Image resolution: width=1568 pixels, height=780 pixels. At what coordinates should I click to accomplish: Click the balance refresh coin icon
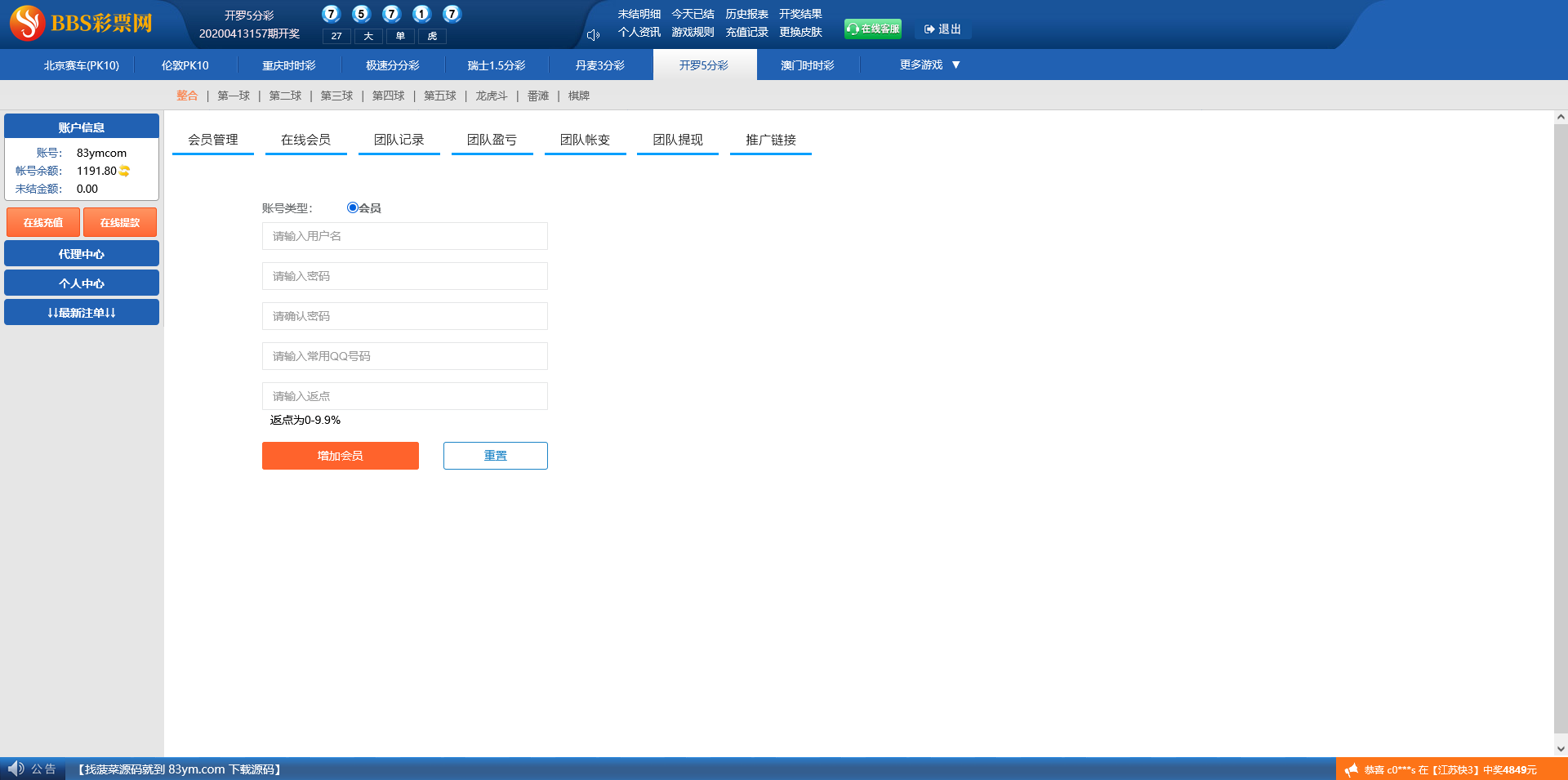[125, 171]
